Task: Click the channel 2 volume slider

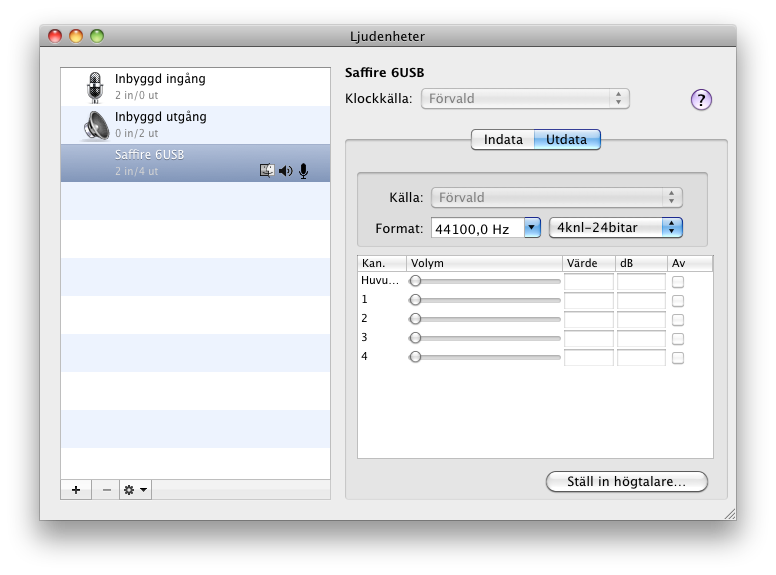Action: (486, 319)
